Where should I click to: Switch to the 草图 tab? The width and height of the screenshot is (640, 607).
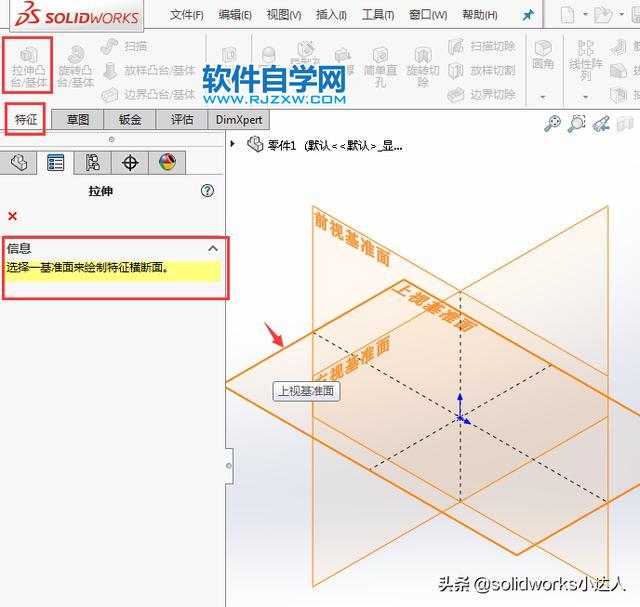[x=78, y=120]
